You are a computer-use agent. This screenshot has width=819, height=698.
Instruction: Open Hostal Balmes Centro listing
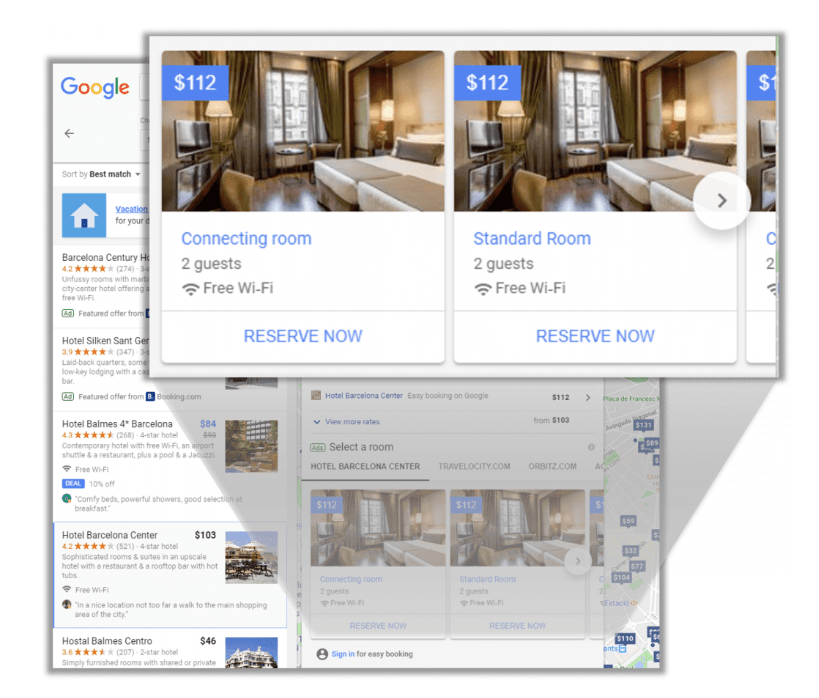107,641
